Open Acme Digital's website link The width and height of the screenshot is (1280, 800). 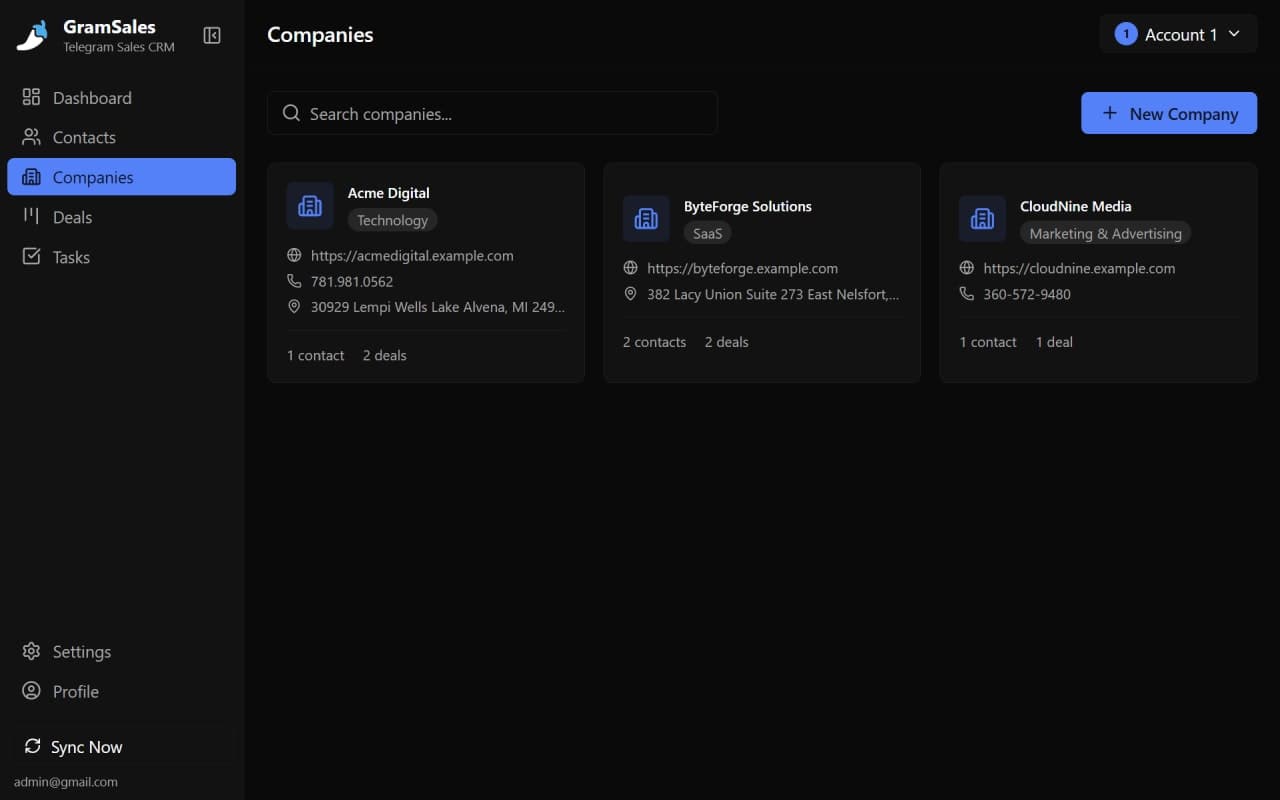point(412,255)
